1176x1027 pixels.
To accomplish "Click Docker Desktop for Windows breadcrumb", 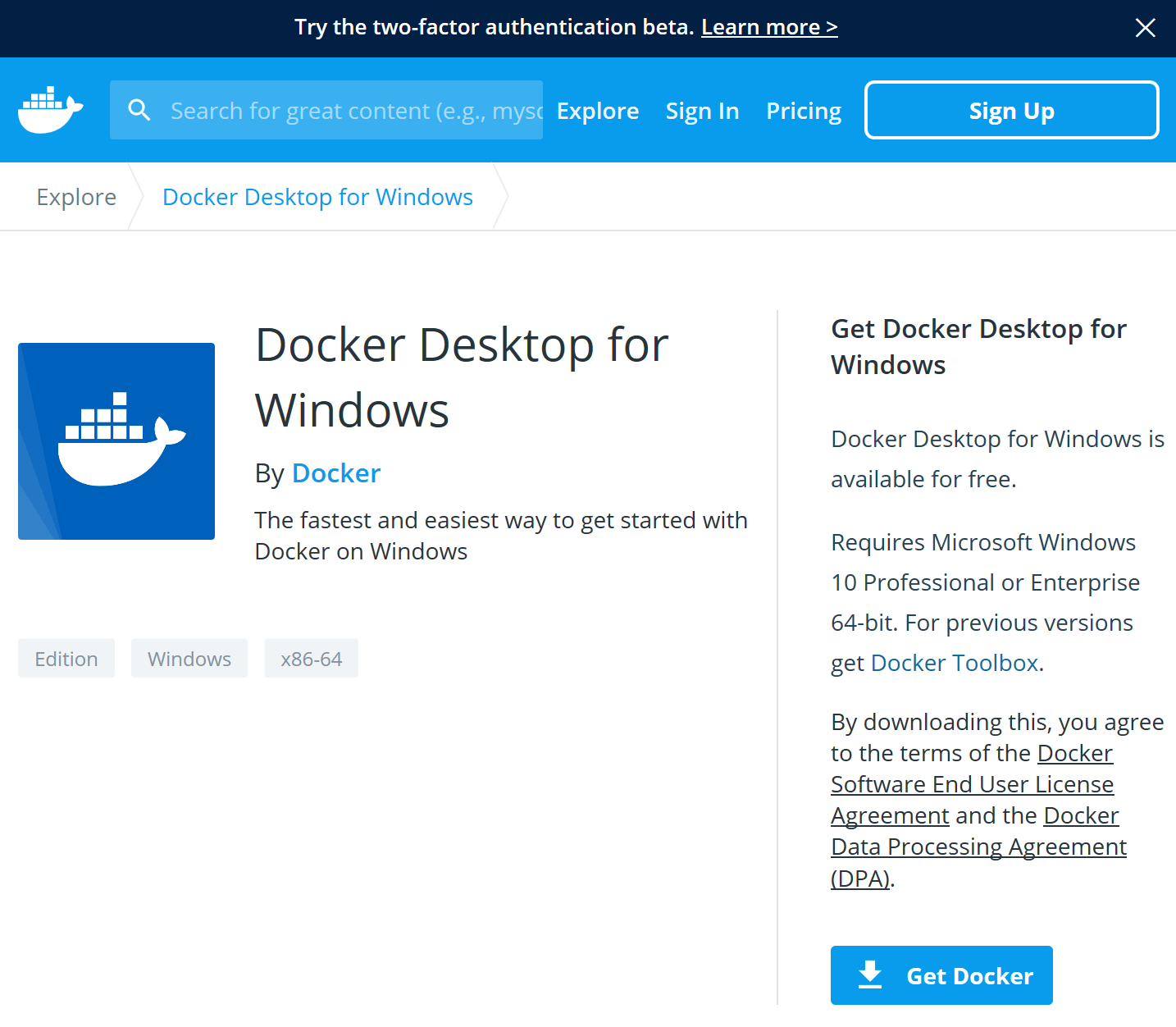I will point(317,197).
